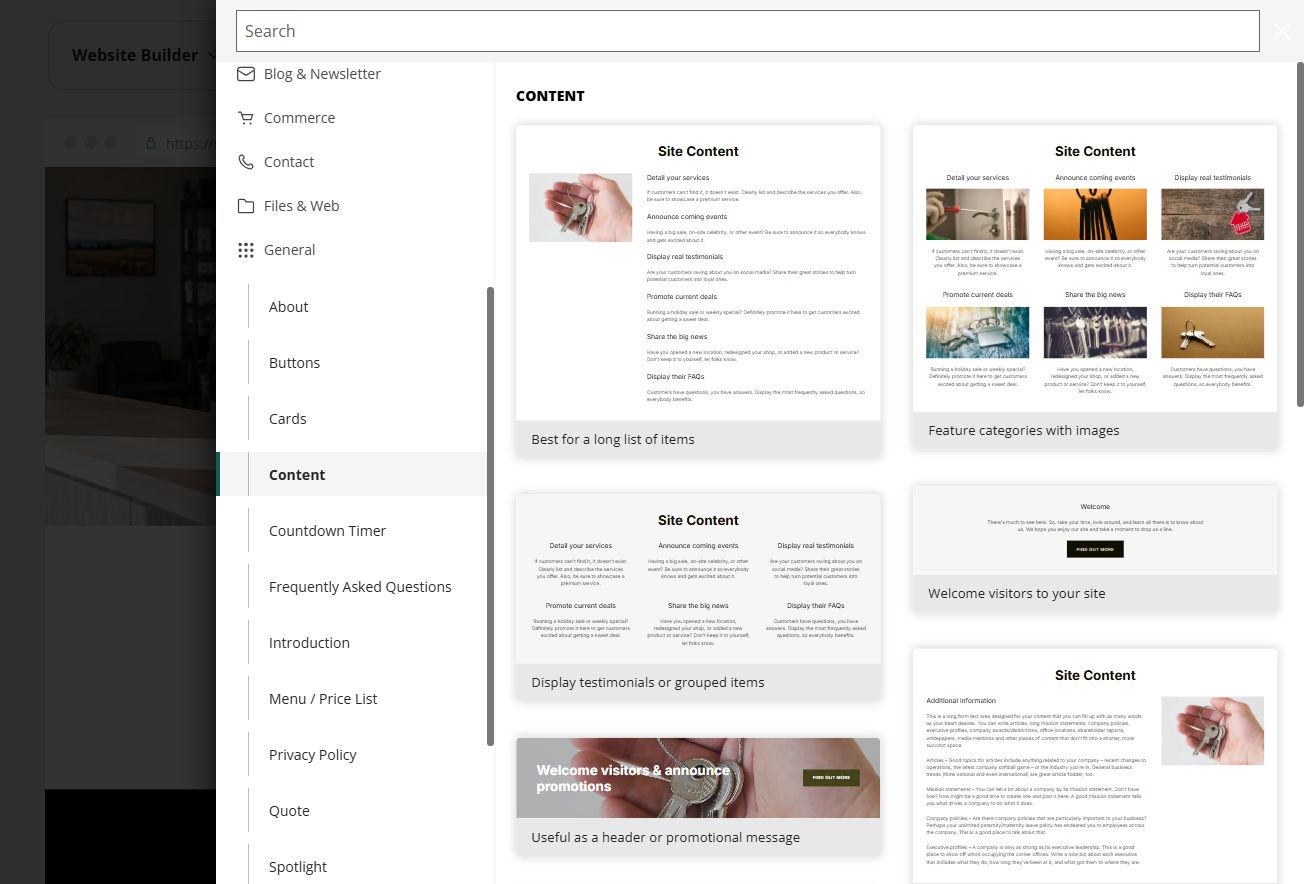Select the Buttons subcategory

352,363
